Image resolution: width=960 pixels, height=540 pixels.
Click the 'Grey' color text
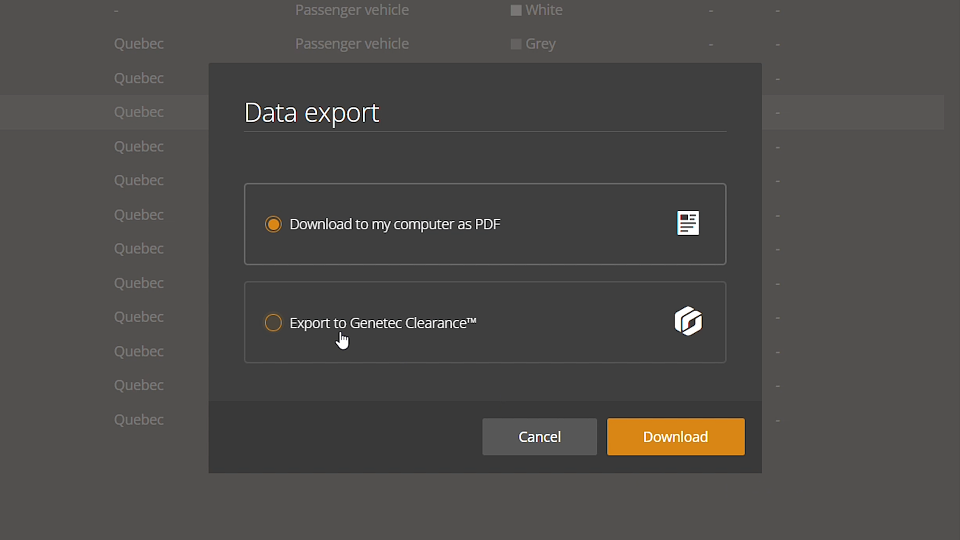click(x=540, y=44)
